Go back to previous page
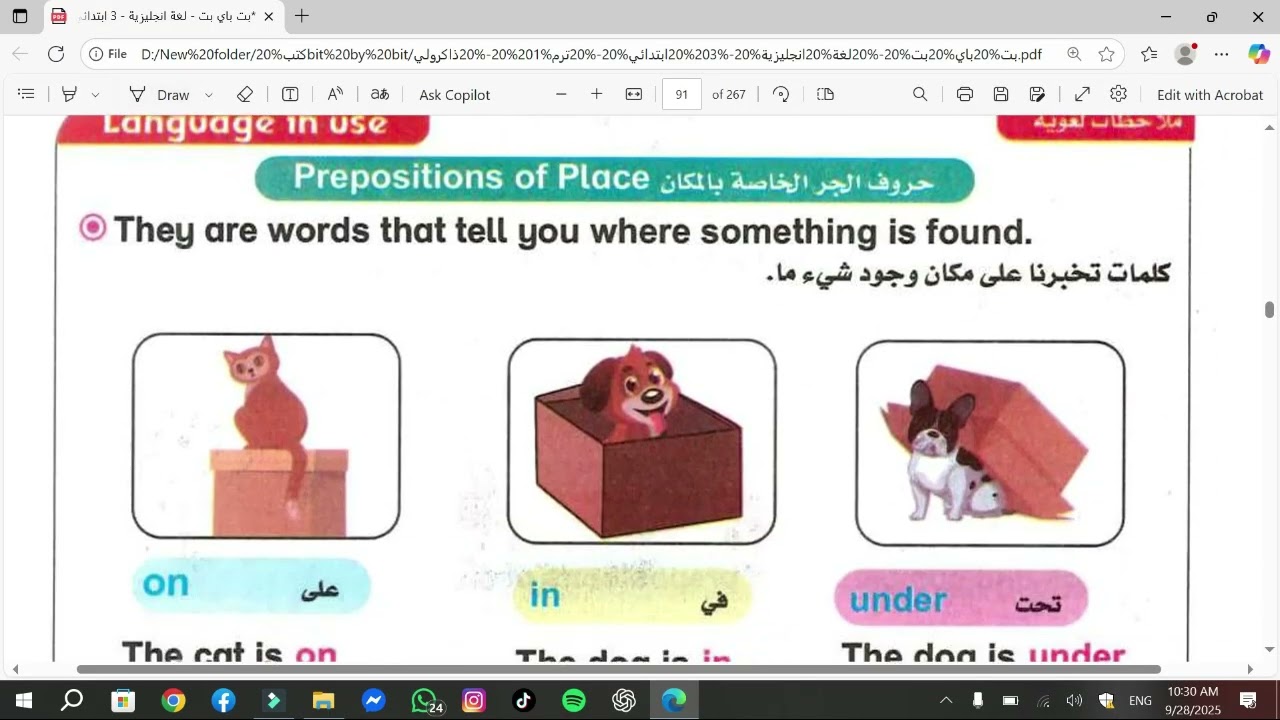This screenshot has width=1280, height=720. 20,54
